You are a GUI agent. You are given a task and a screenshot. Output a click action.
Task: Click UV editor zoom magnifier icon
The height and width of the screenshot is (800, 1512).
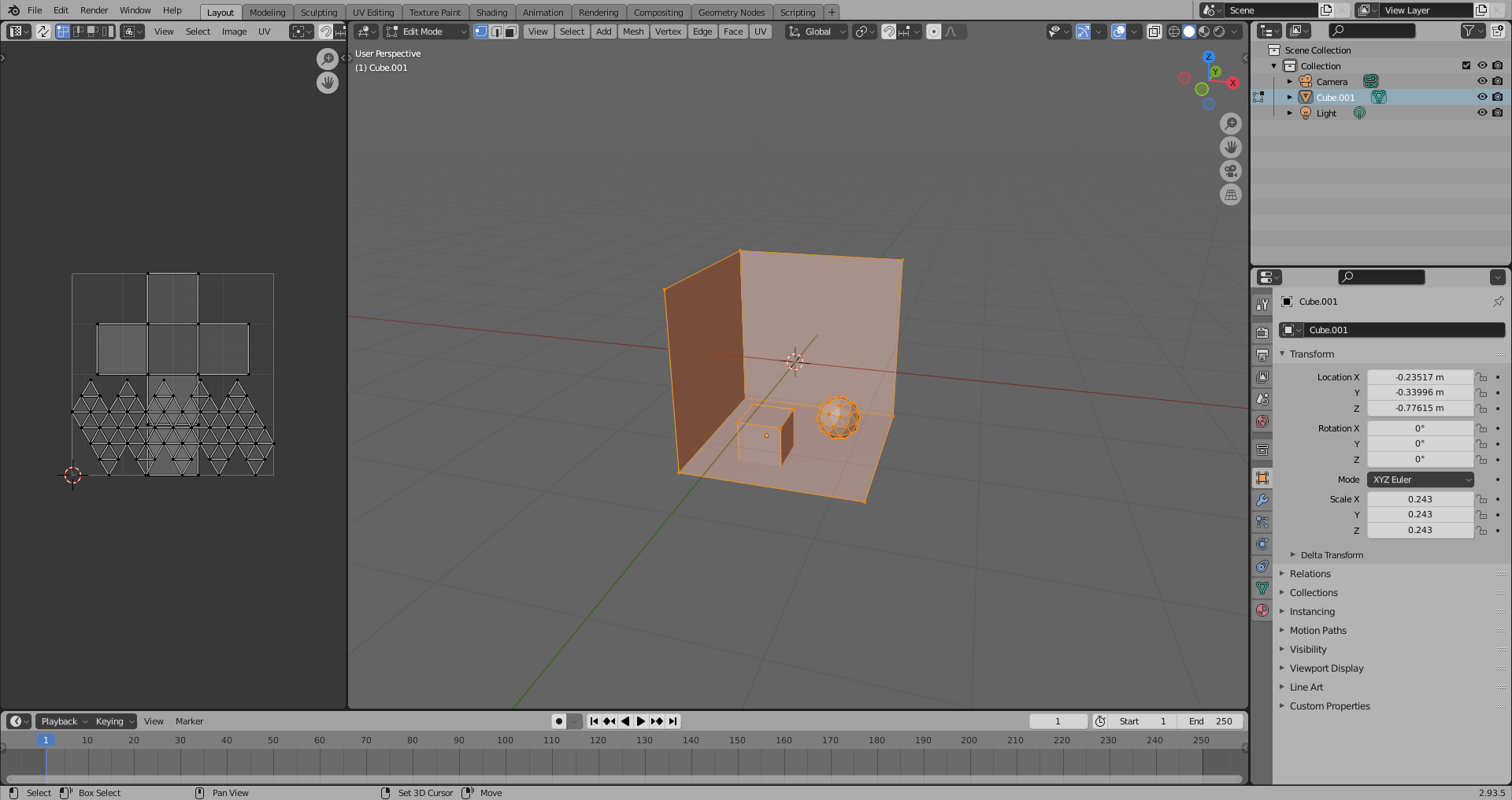pyautogui.click(x=328, y=59)
